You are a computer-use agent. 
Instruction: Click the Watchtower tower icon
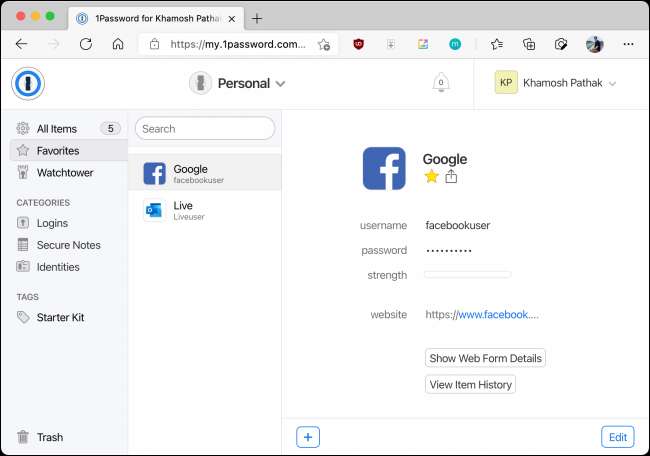[23, 172]
